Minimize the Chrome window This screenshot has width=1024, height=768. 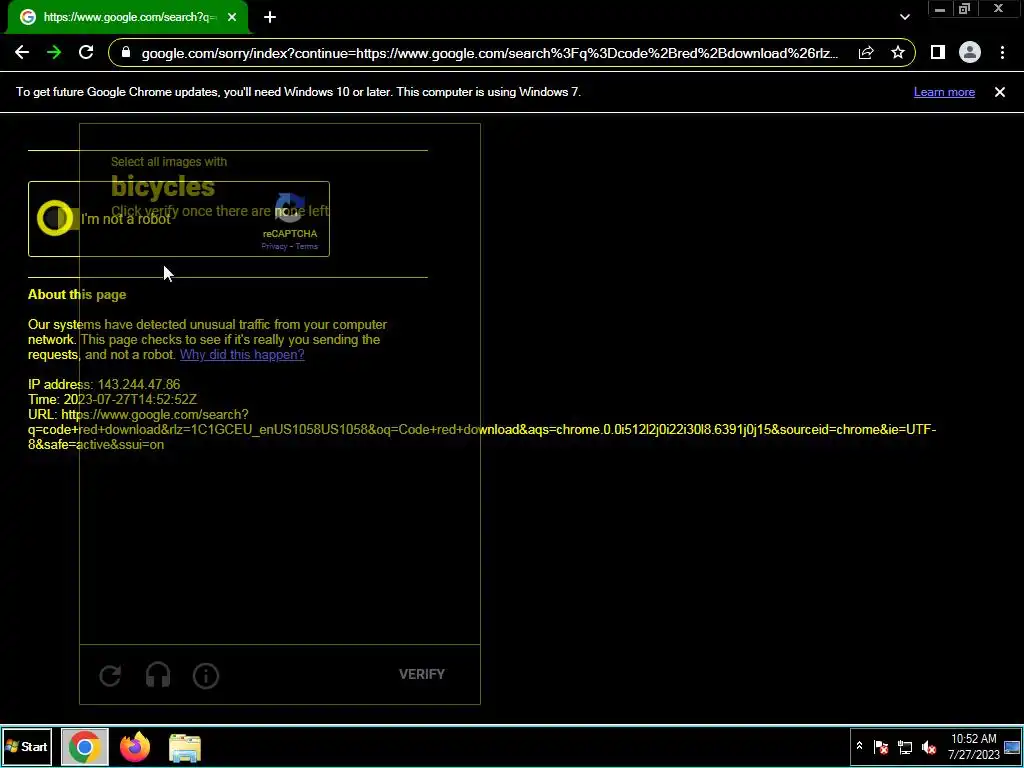(x=940, y=9)
